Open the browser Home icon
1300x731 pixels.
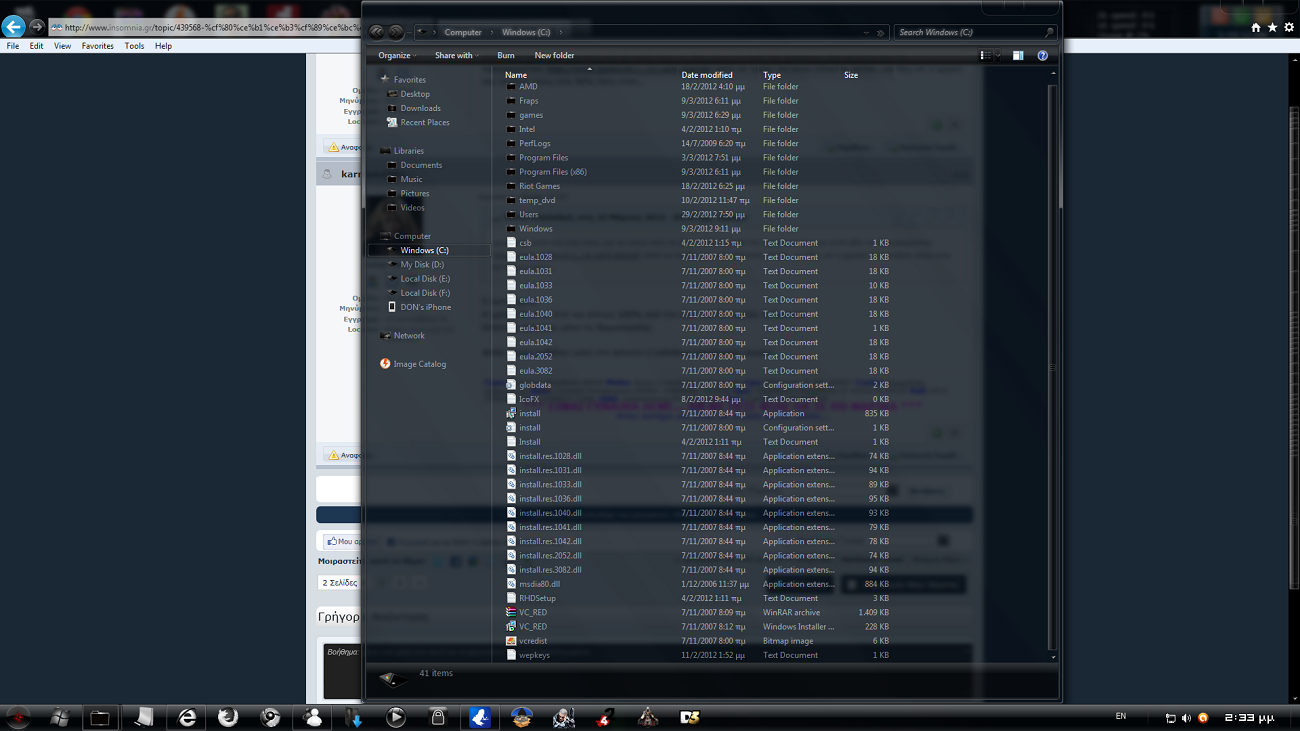pyautogui.click(x=1256, y=27)
